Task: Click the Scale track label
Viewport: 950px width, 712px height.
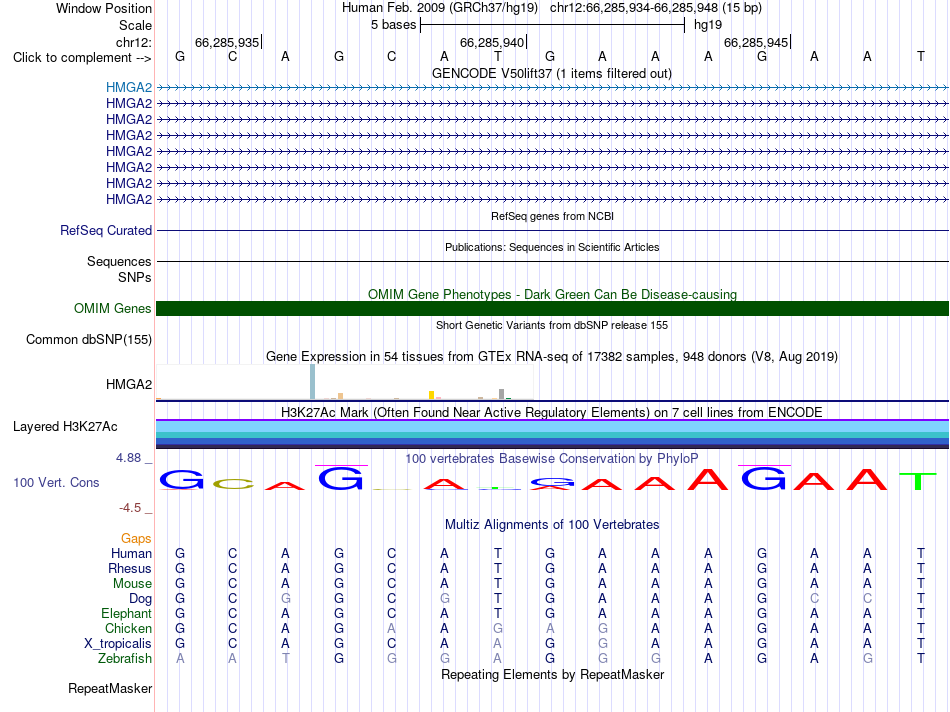Action: (x=135, y=25)
